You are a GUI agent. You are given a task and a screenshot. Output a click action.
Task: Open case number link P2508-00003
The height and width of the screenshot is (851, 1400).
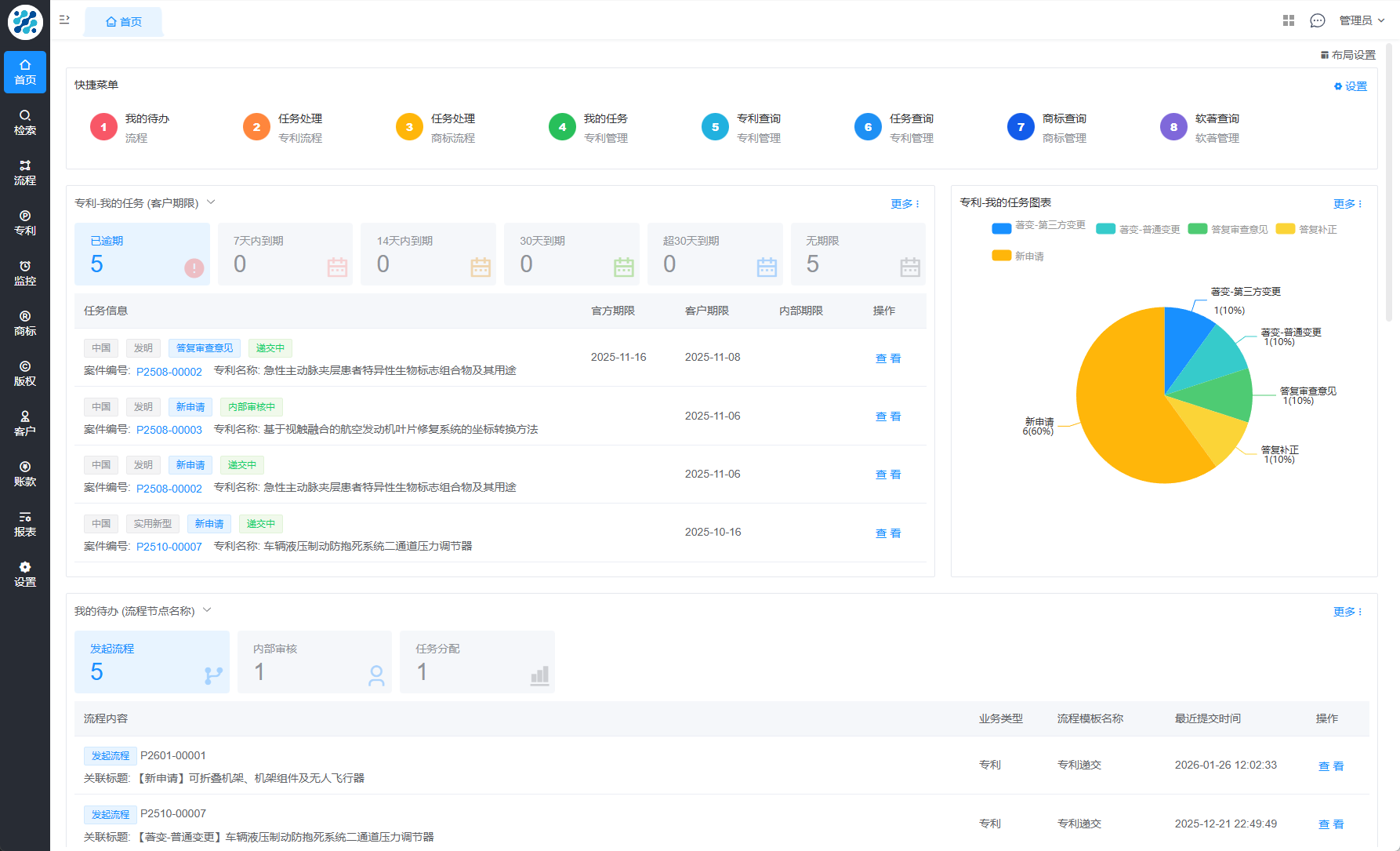coord(169,430)
